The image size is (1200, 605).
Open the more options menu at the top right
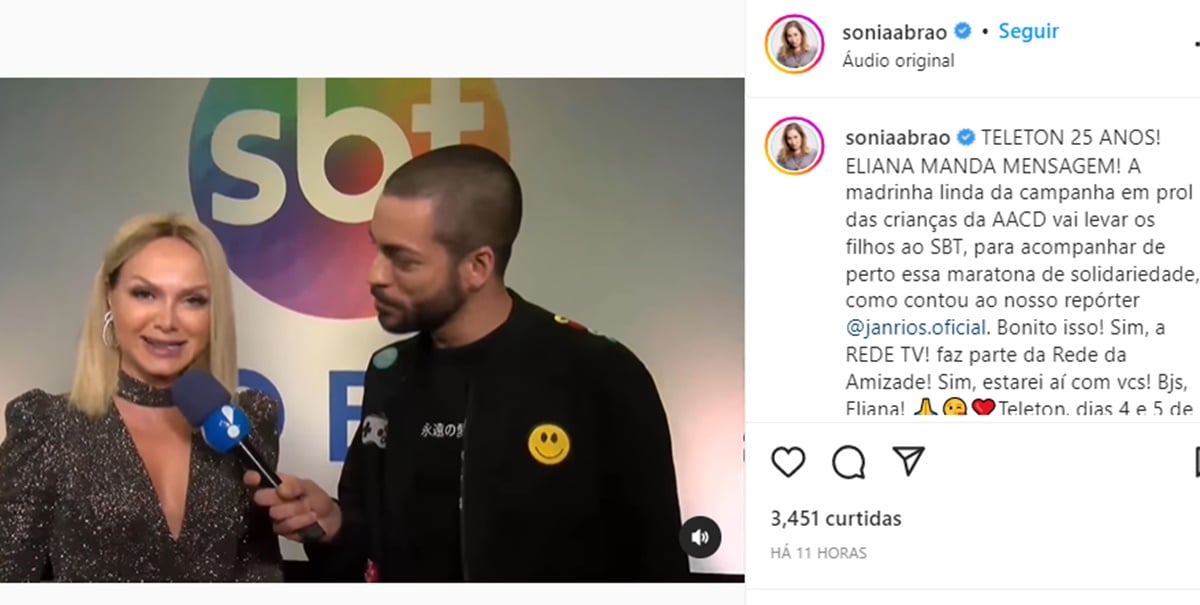coord(1196,44)
